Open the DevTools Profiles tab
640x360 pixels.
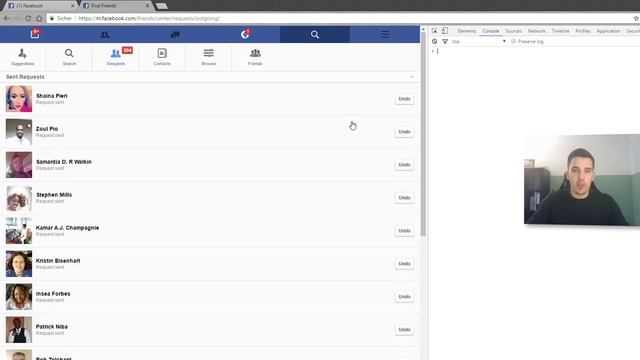pyautogui.click(x=583, y=31)
